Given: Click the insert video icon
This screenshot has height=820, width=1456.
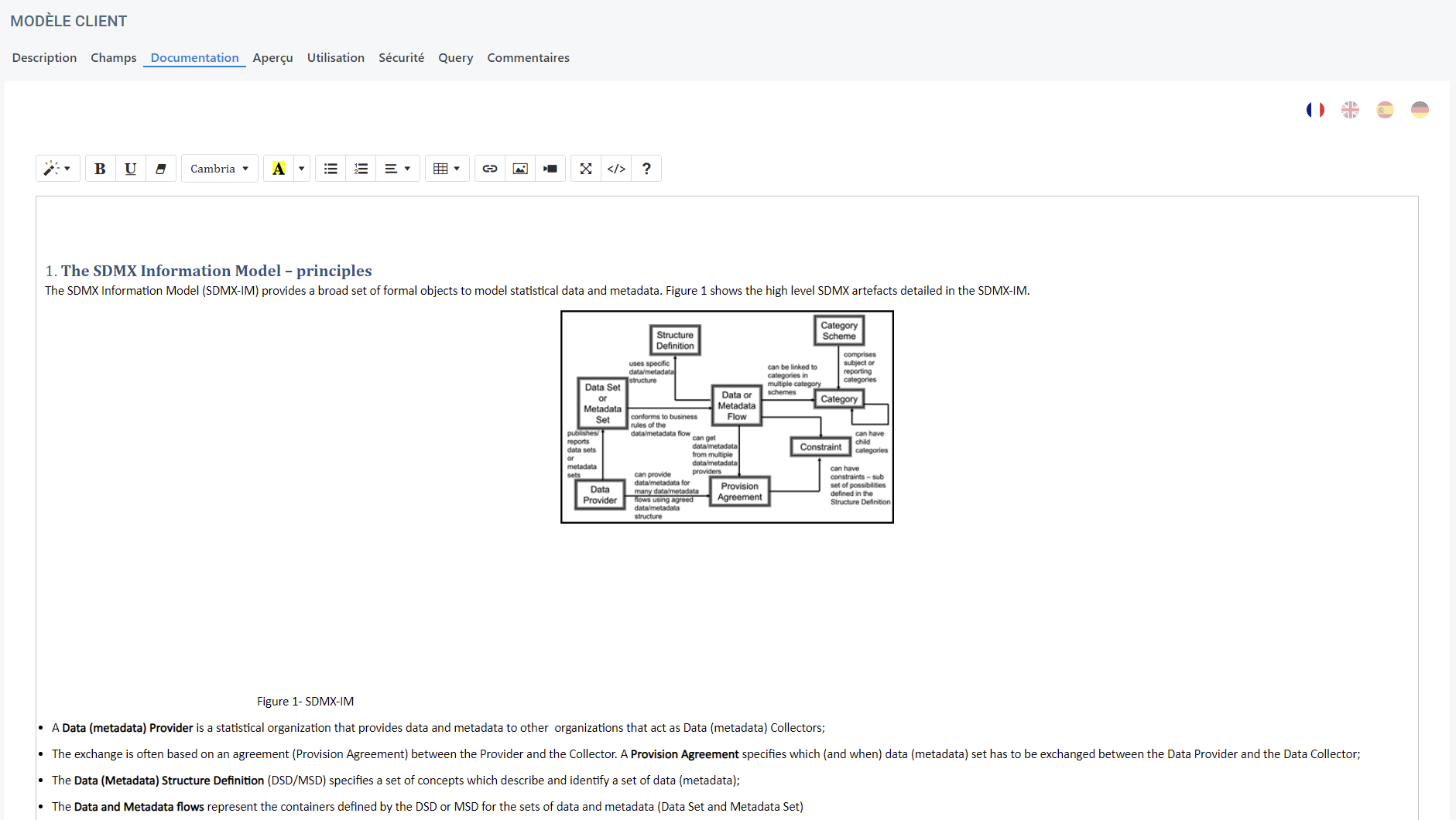Looking at the screenshot, I should tap(550, 169).
